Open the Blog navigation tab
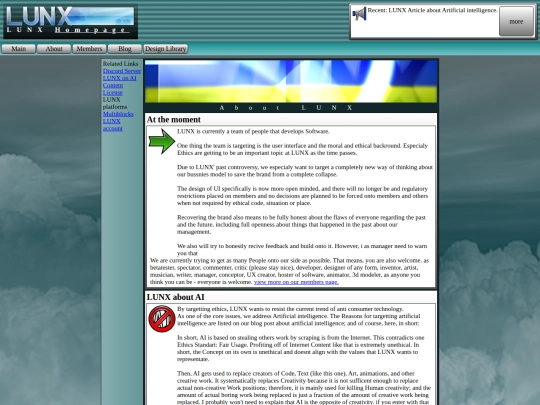This screenshot has height=405, width=540. [125, 49]
